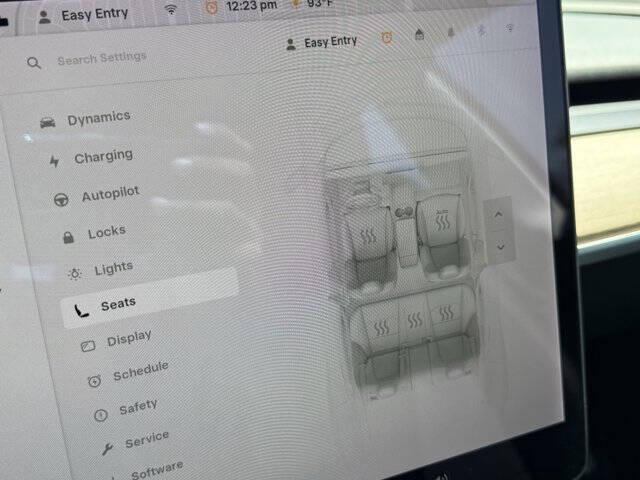
Task: Open the Locks settings menu
Action: [107, 232]
